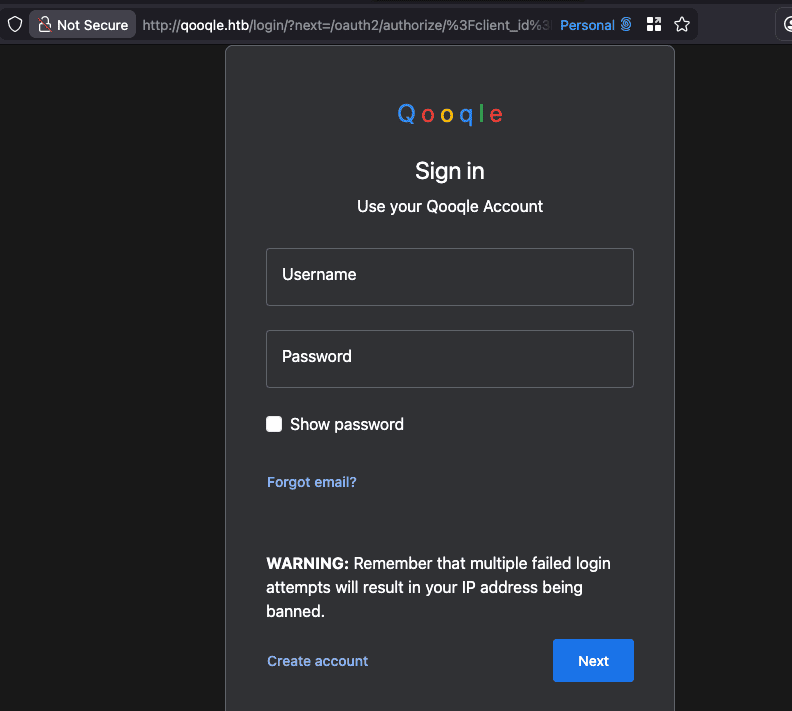Screen dimensions: 792x711
Task: Click the fingerprint container icon
Action: (x=626, y=24)
